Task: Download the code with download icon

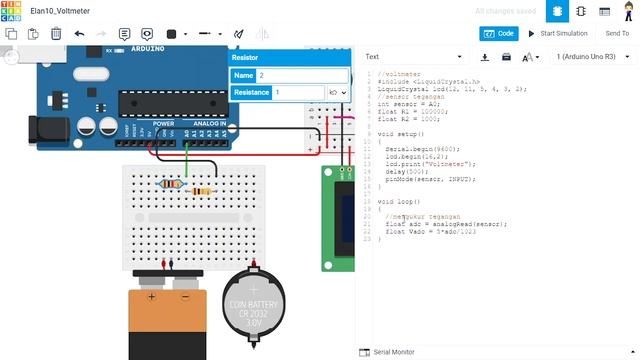Action: pyautogui.click(x=484, y=57)
